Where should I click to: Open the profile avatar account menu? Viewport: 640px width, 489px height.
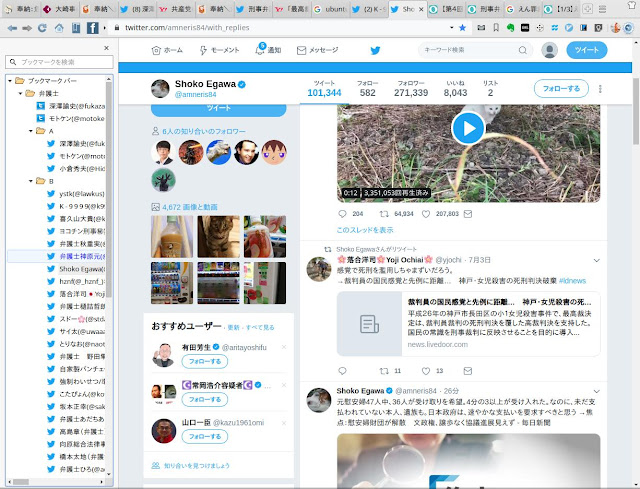point(549,50)
